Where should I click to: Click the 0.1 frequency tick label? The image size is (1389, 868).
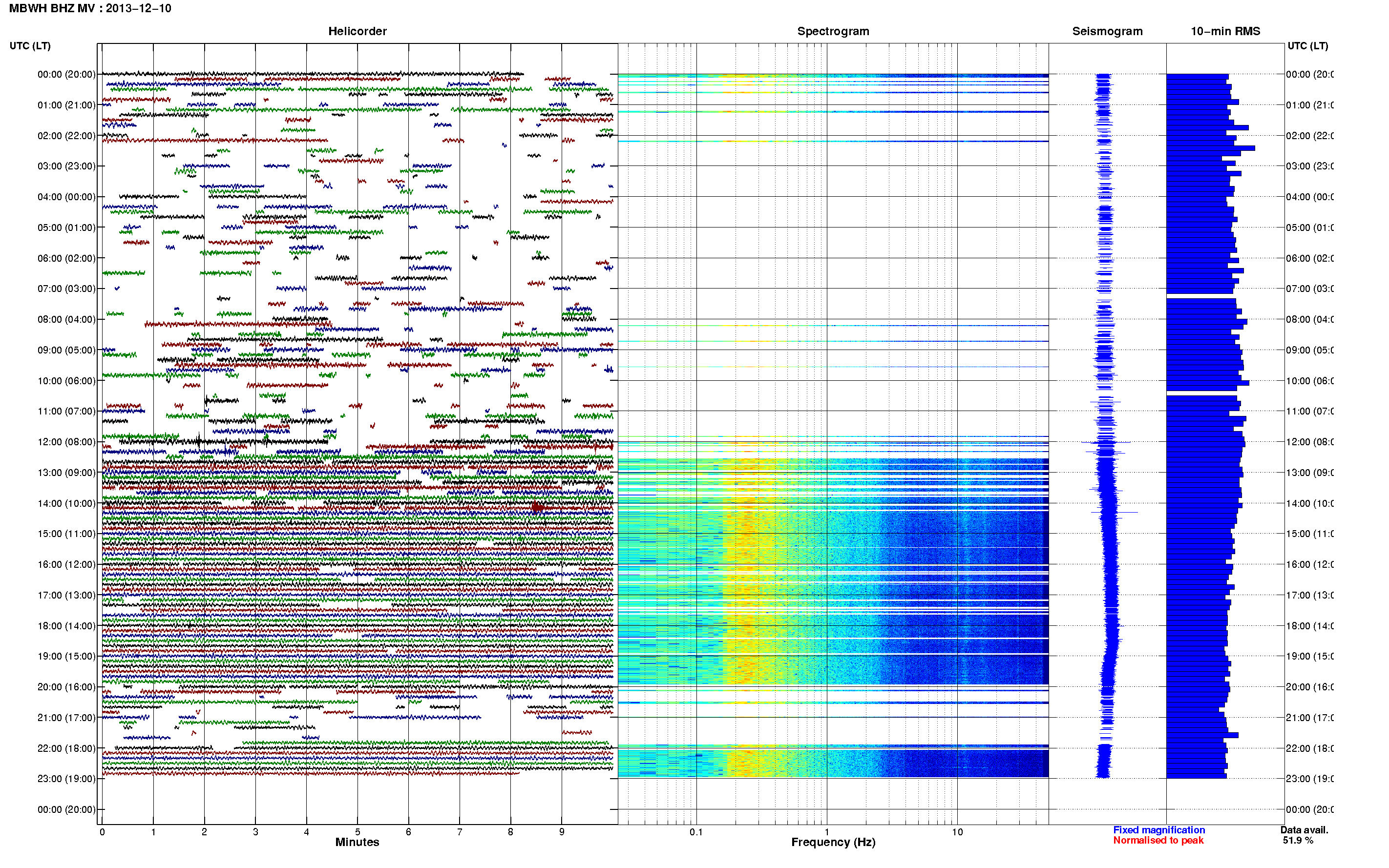coord(696,832)
